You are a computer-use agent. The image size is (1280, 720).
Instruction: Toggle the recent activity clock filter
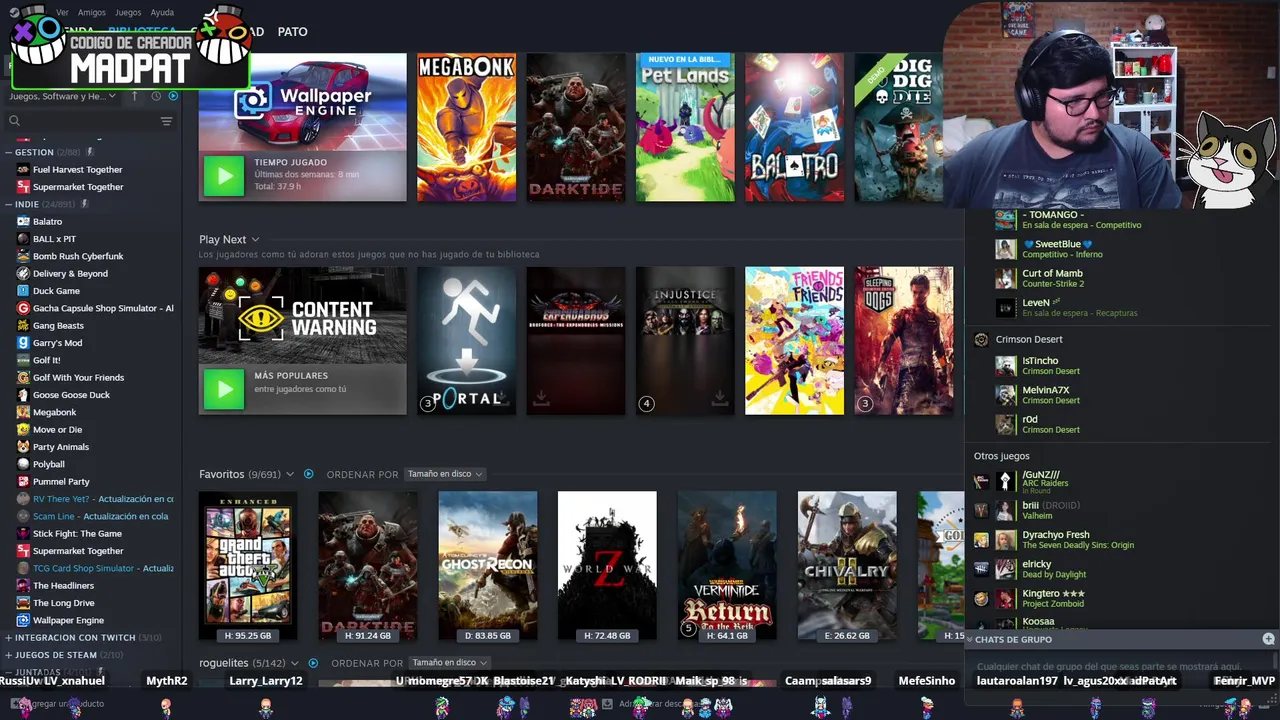pos(156,96)
